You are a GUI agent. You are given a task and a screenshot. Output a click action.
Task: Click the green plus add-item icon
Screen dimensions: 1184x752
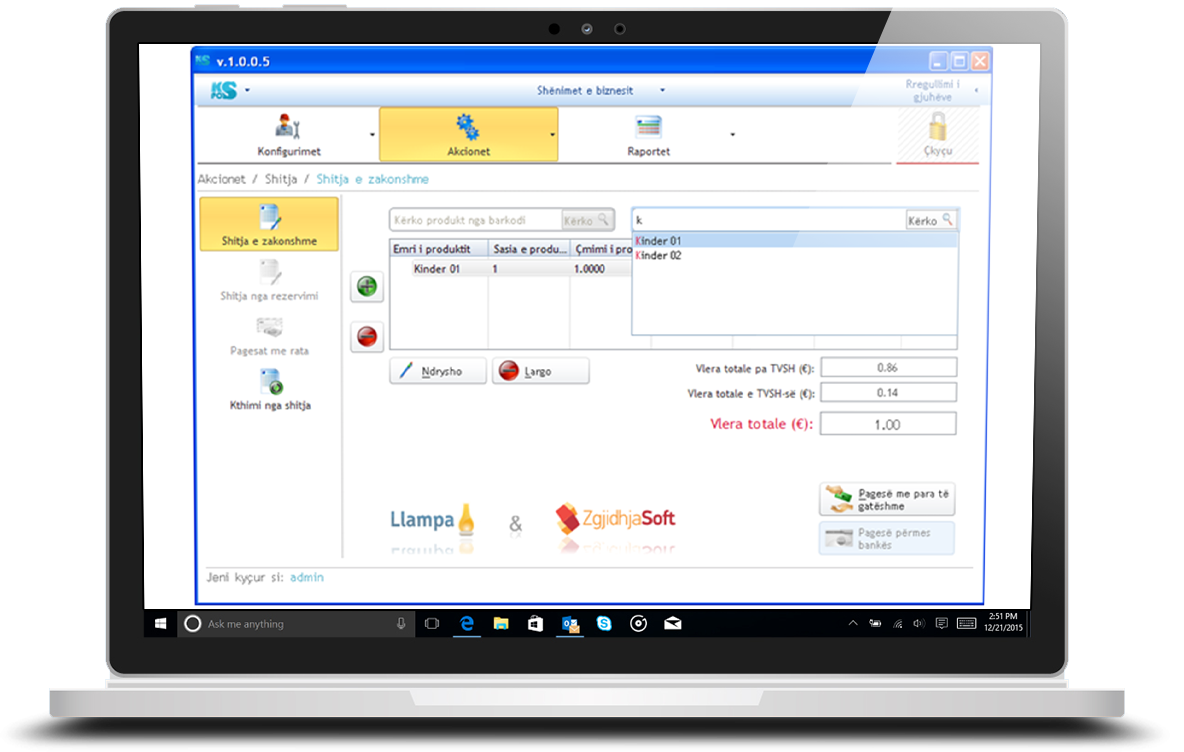pyautogui.click(x=367, y=287)
